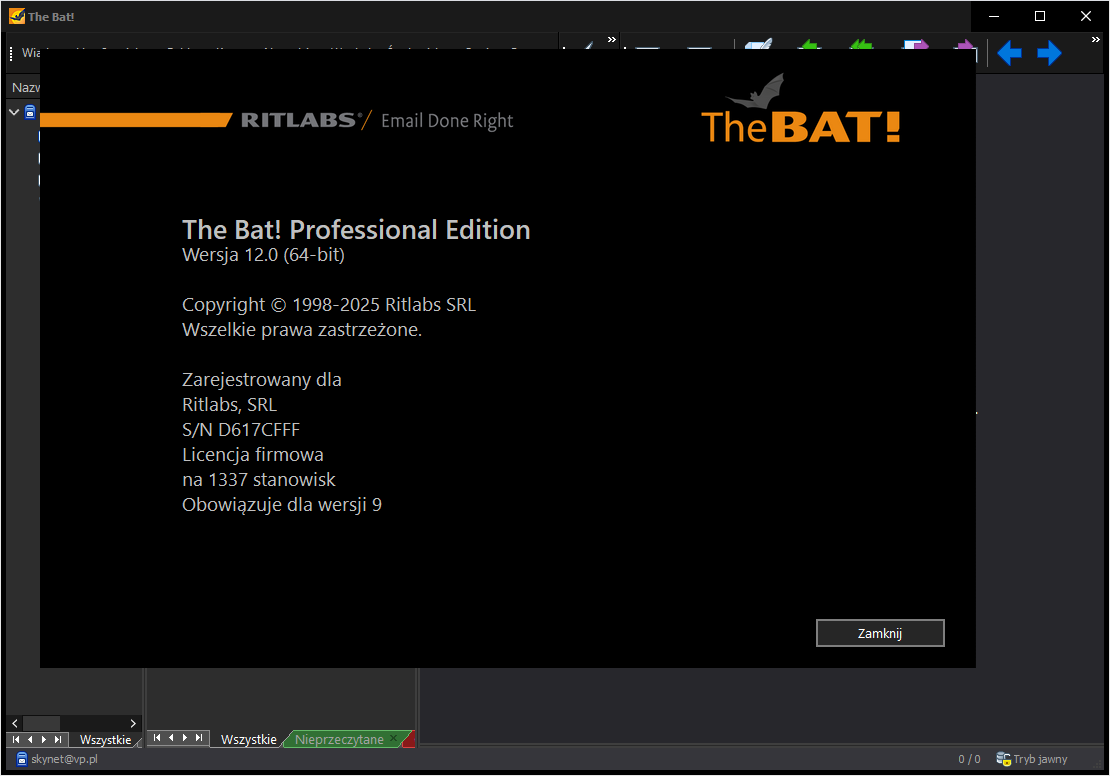Screen dimensions: 1110x776
Task: Click the folder pane scrollbar left arrow
Action: coord(15,724)
